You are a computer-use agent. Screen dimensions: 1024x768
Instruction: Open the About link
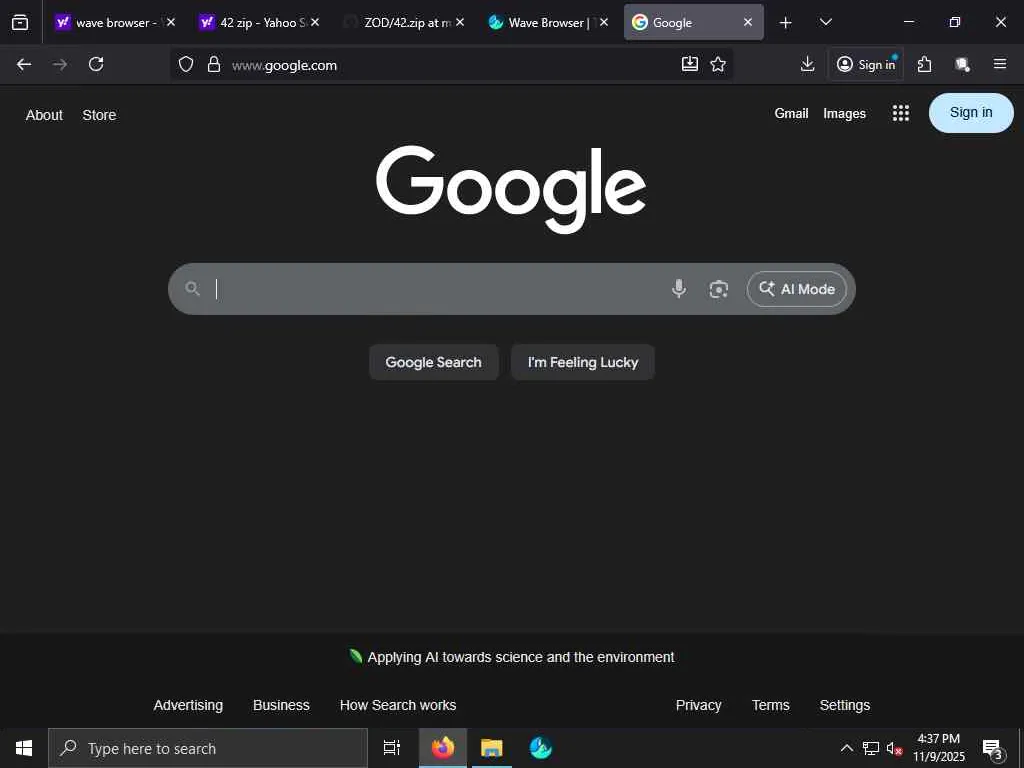tap(44, 115)
